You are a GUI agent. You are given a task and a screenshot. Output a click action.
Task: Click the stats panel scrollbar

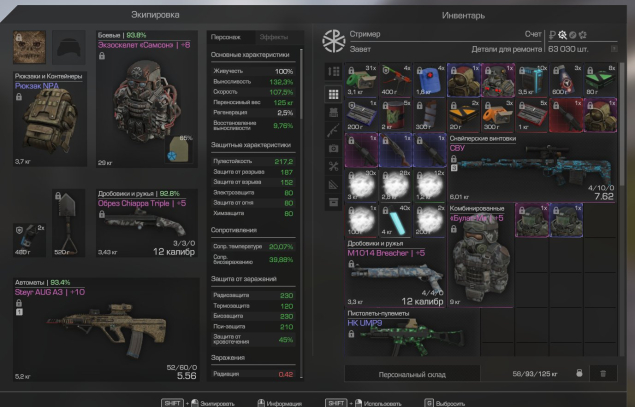301,84
